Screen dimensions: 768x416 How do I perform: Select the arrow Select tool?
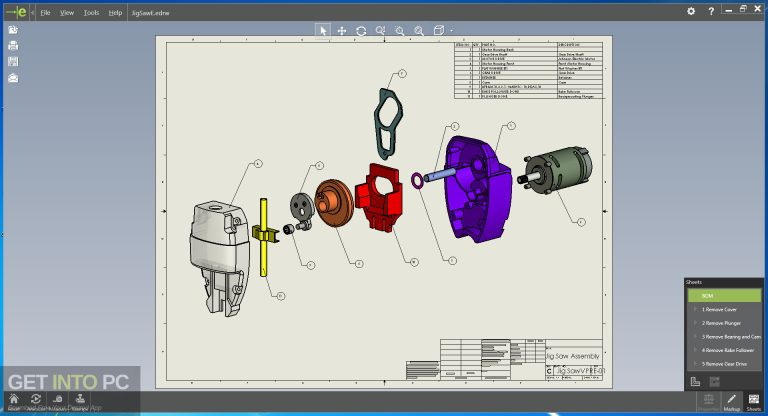(x=323, y=31)
